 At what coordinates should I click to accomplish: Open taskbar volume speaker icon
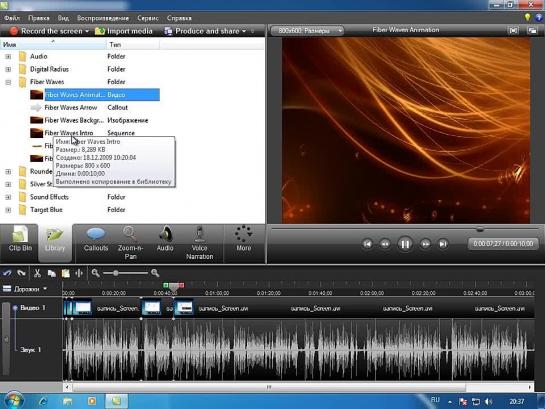coord(489,402)
